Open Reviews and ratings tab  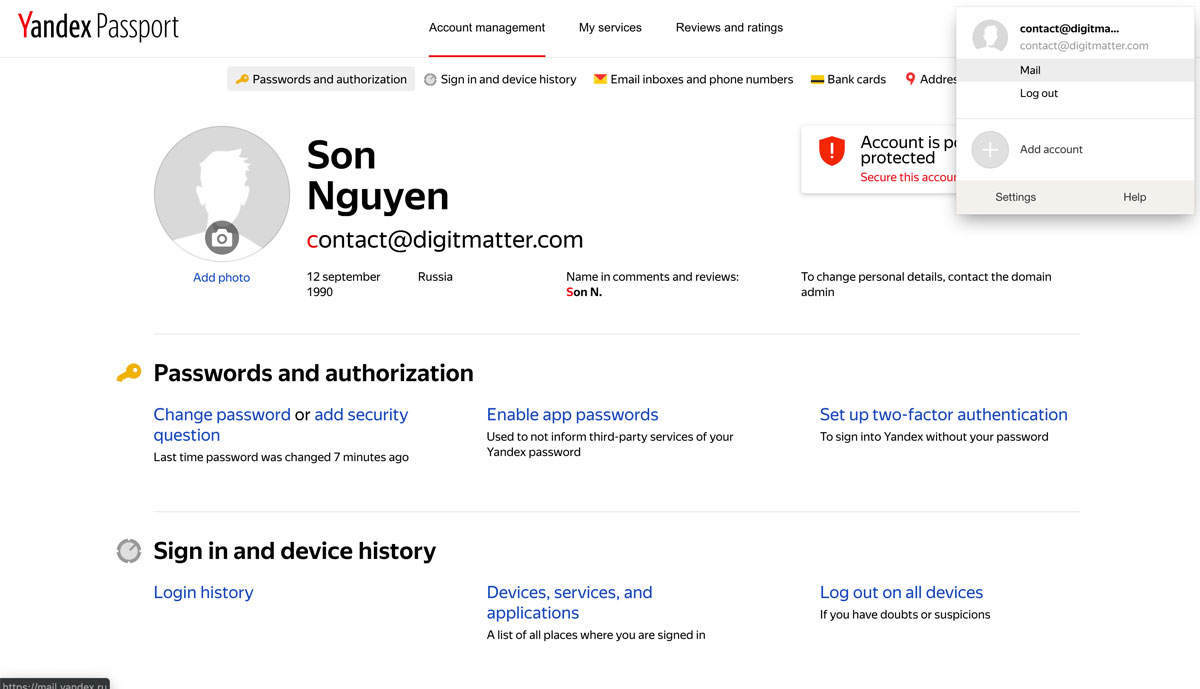pos(729,28)
